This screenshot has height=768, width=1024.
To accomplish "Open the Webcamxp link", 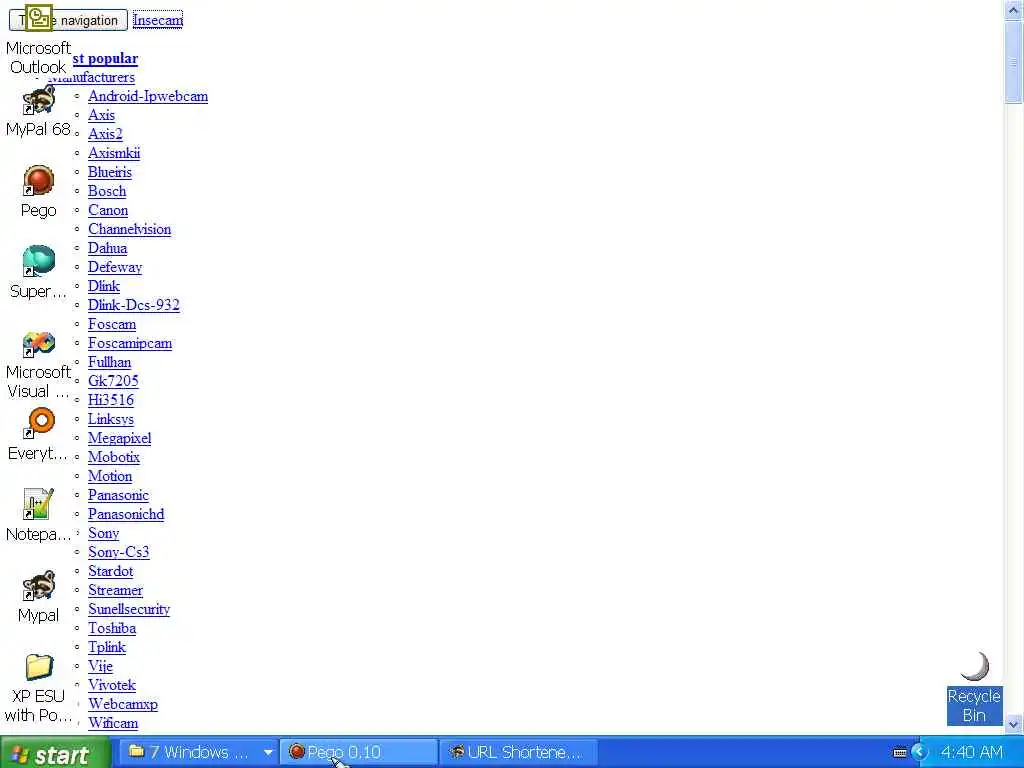I will tap(123, 703).
